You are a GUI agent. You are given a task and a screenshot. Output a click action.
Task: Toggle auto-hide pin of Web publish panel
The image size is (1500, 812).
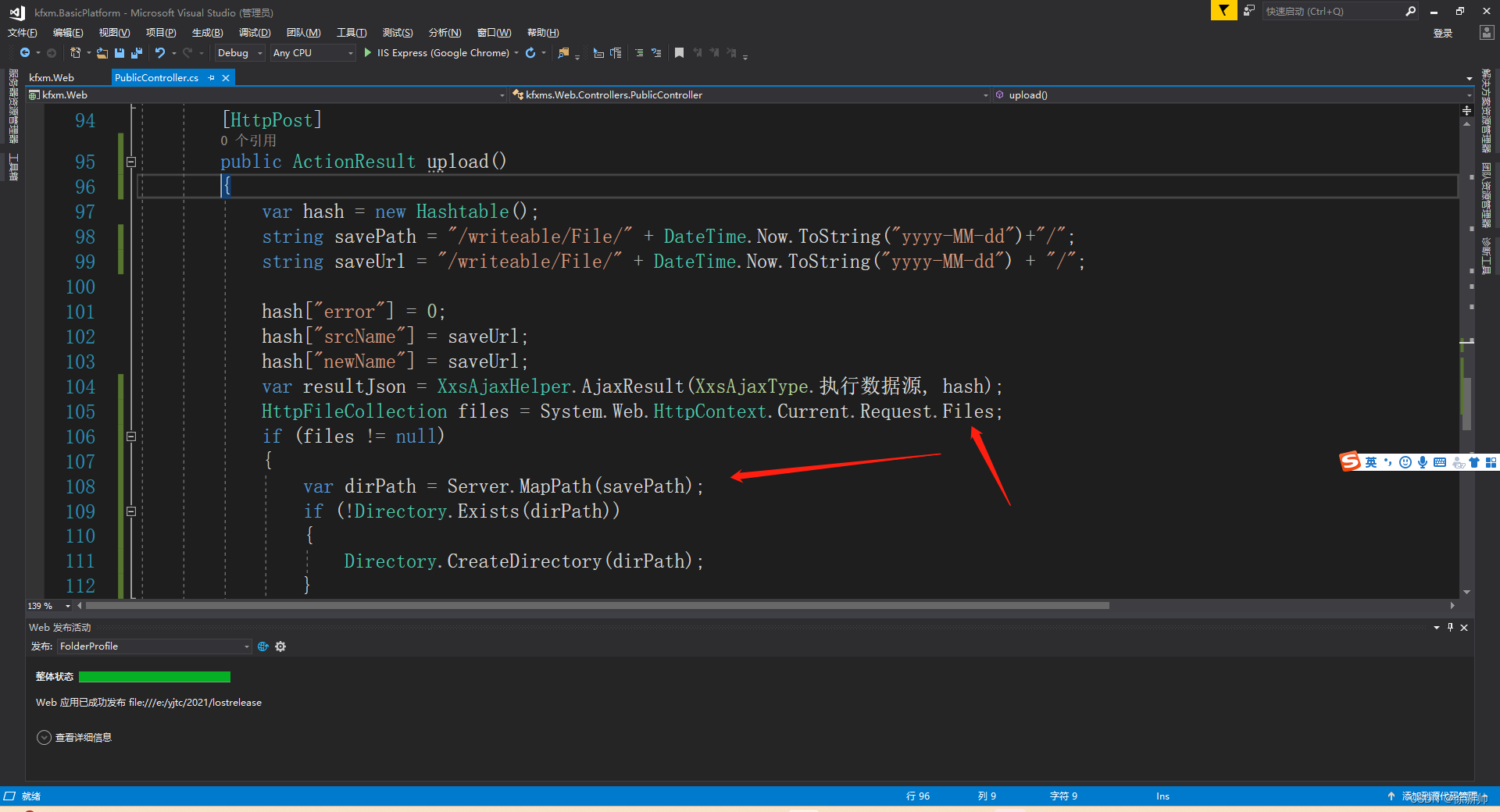tap(1451, 627)
